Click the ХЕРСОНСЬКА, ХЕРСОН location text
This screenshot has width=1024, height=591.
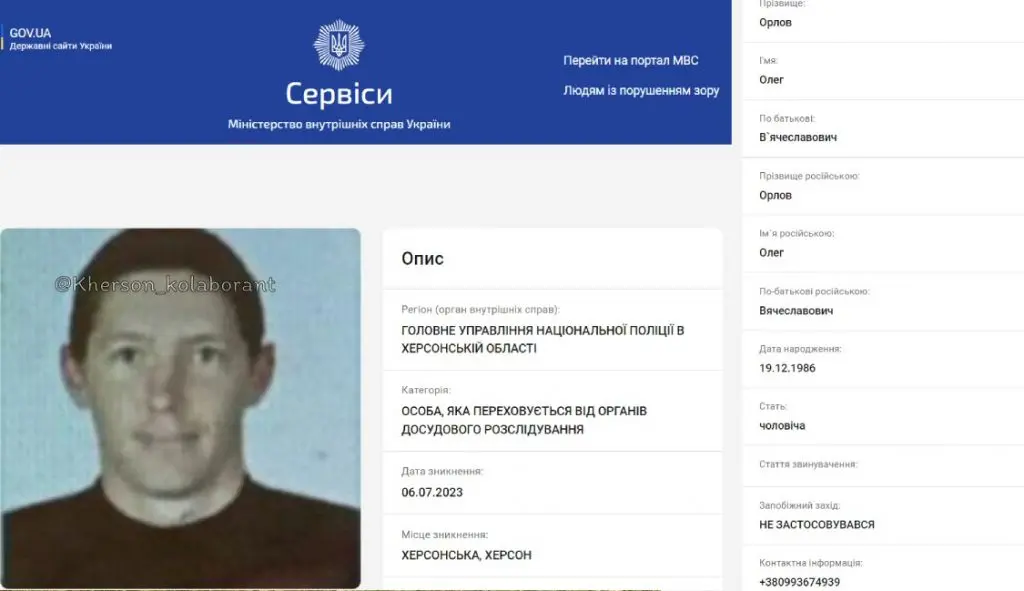(x=466, y=555)
